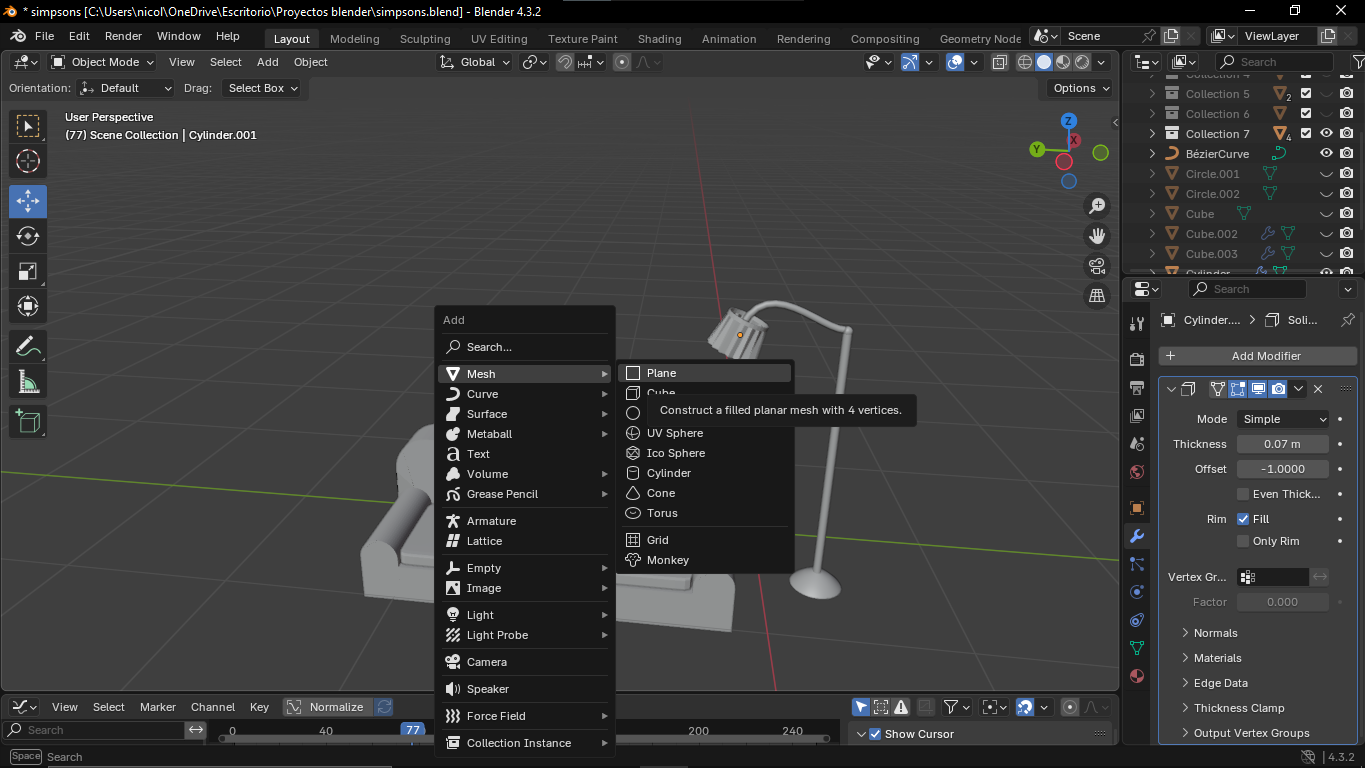
Task: Enable the Only Rim checkbox
Action: coord(1243,541)
